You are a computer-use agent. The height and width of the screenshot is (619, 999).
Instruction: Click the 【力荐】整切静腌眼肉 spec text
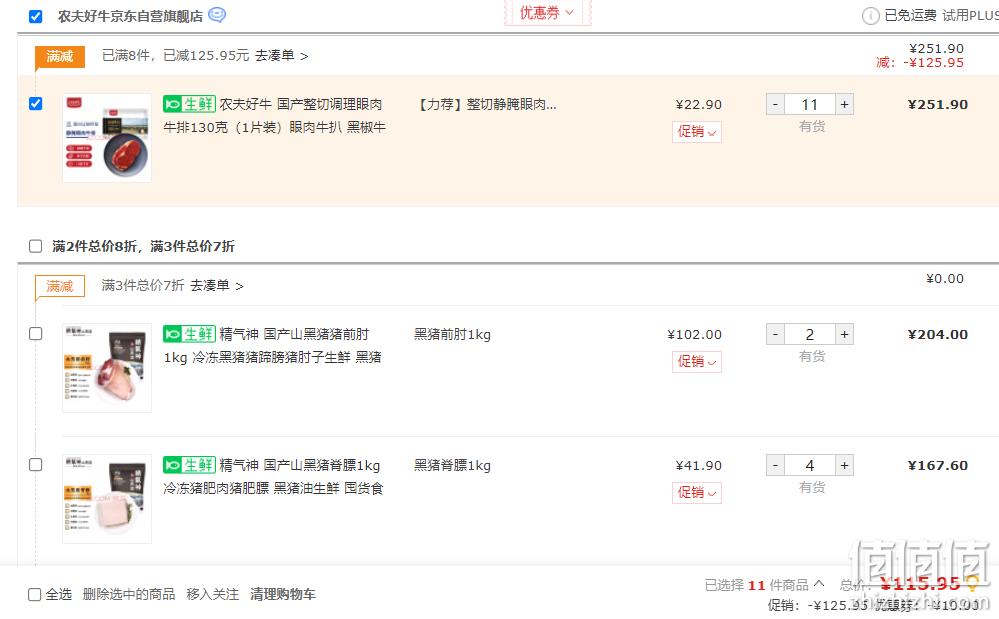click(487, 104)
